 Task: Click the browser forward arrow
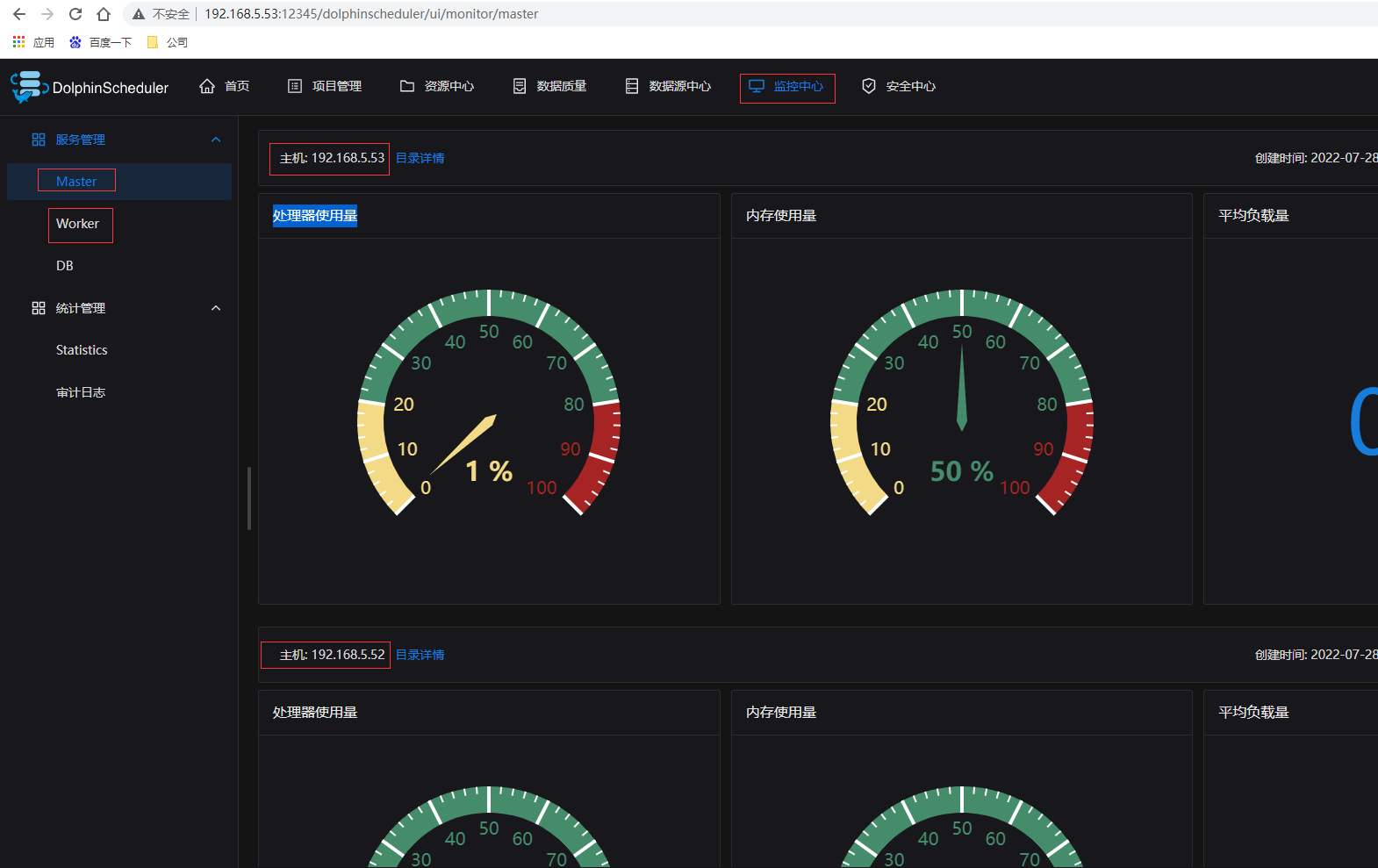point(47,14)
